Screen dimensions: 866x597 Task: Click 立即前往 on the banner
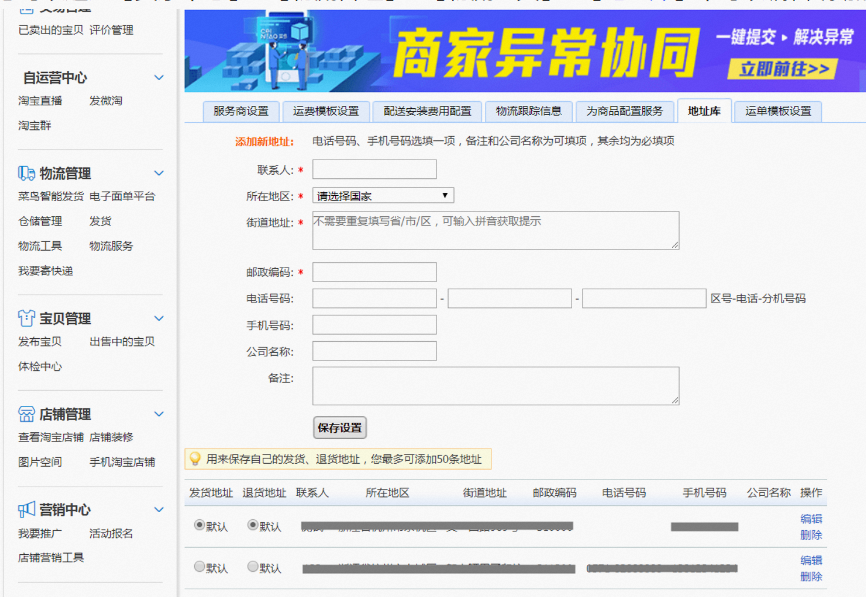click(x=783, y=69)
